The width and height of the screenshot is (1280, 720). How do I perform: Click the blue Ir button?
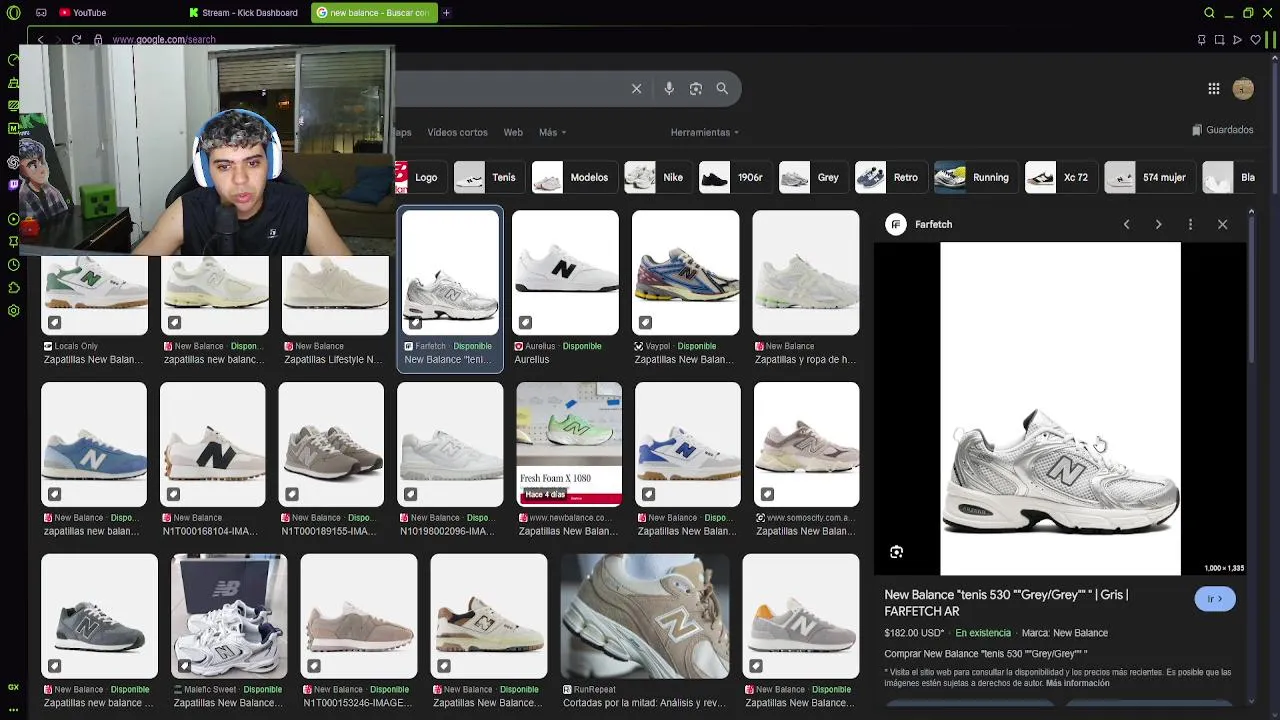(x=1215, y=599)
